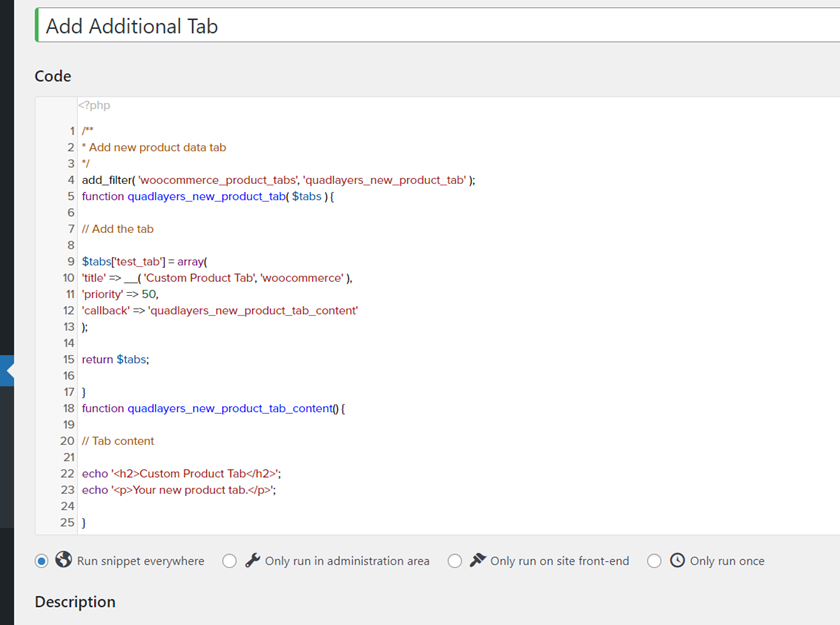Click line number 1 in the gutter
The height and width of the screenshot is (625, 840).
(x=72, y=131)
